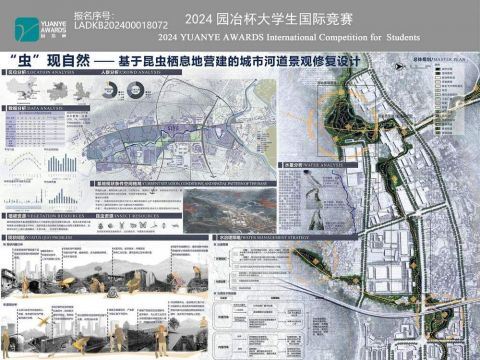Click the north arrow compass on master plan
480x360 pixels.
398,67
